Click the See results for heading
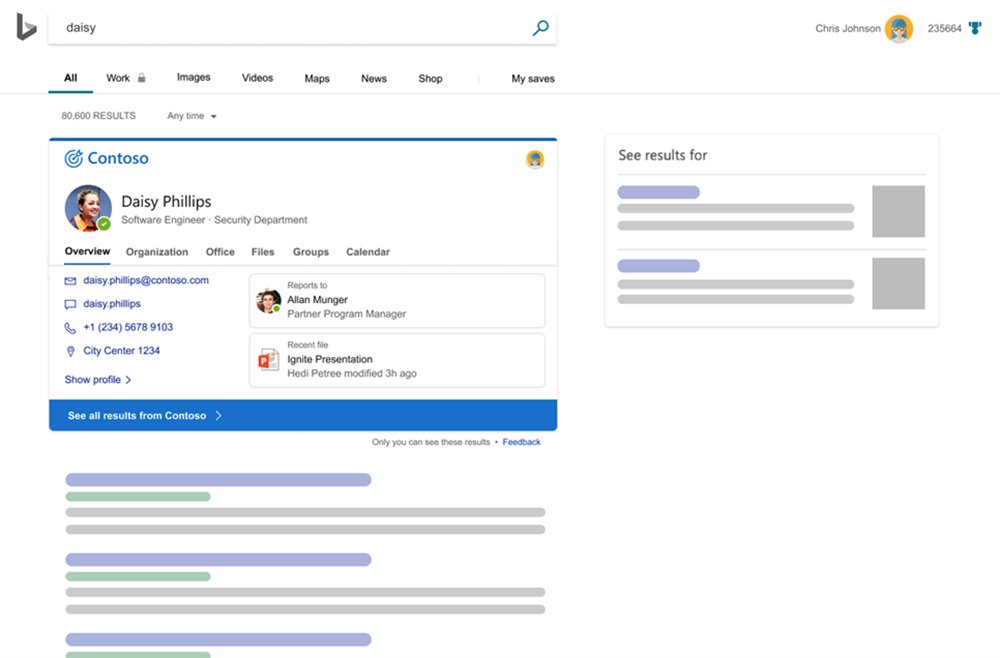Screen dimensions: 1000x658 [x=663, y=155]
